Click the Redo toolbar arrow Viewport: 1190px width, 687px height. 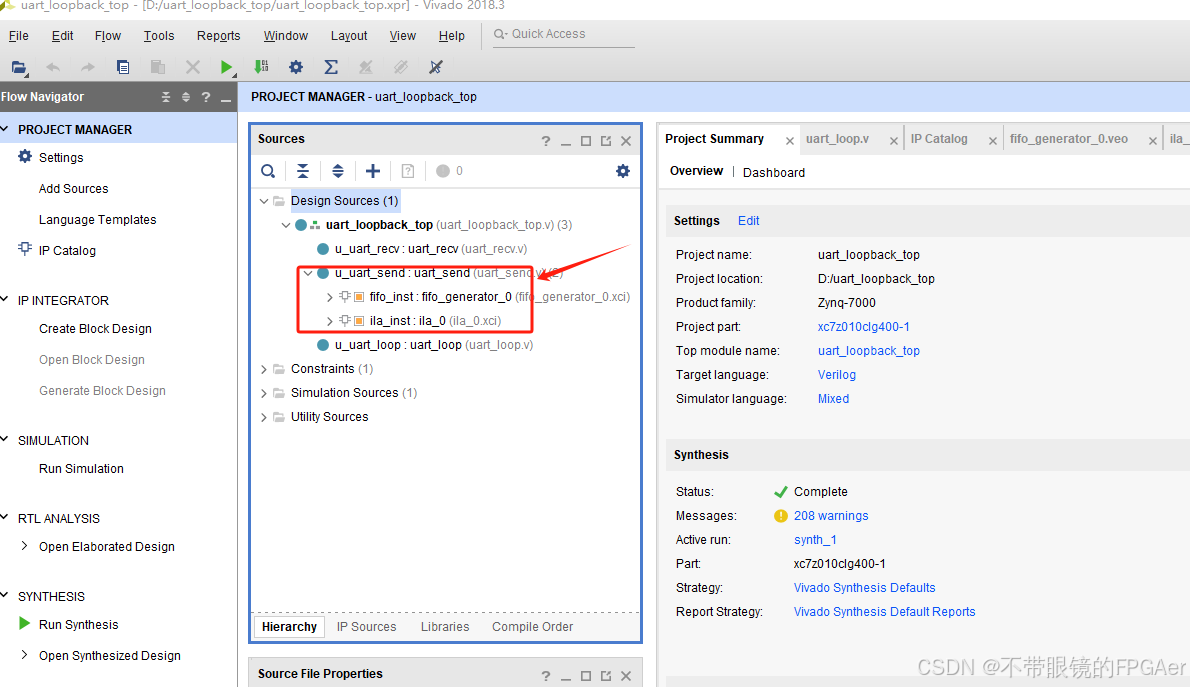pos(88,68)
